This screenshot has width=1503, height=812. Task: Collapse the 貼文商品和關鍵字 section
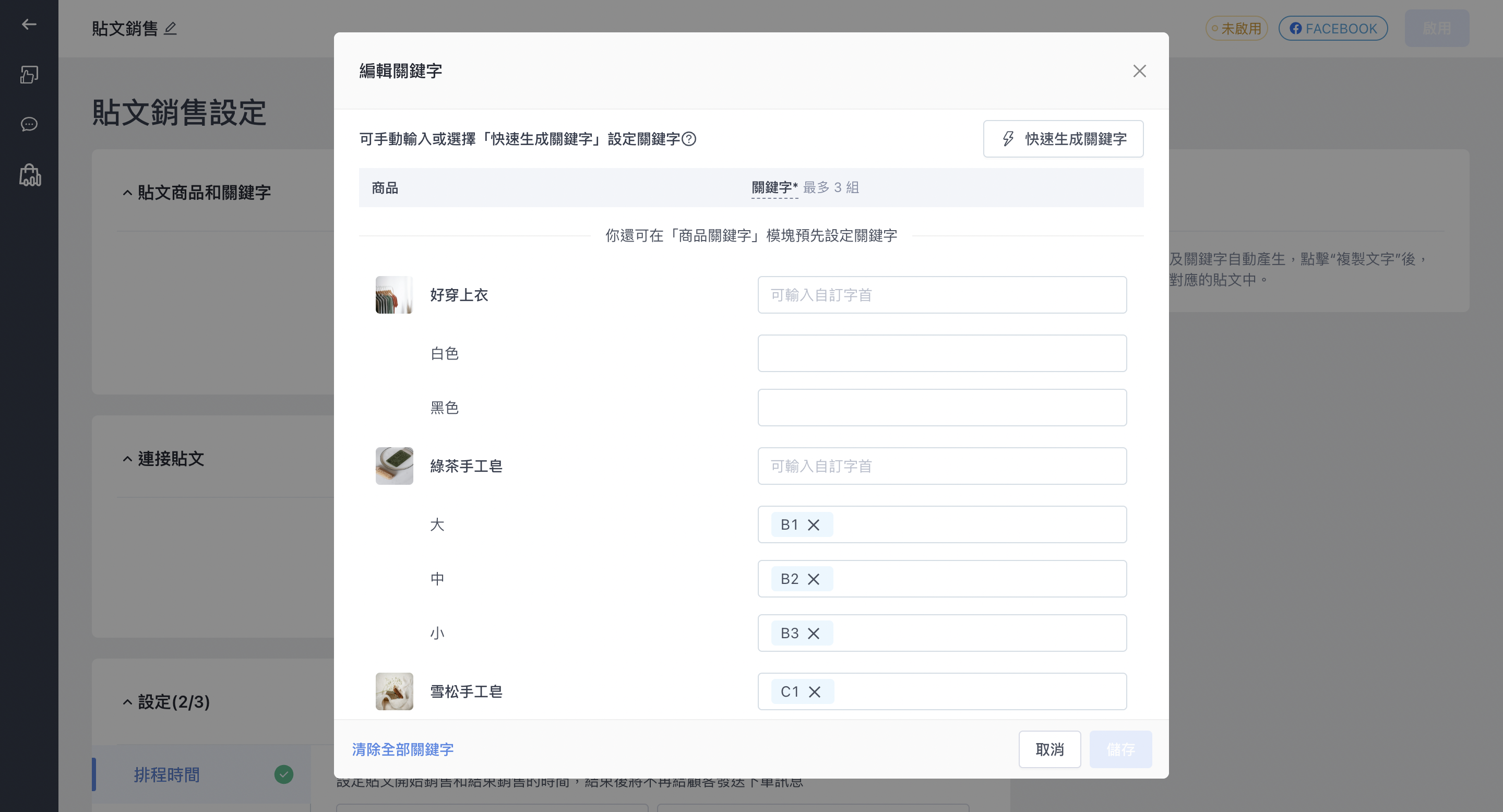pos(127,193)
